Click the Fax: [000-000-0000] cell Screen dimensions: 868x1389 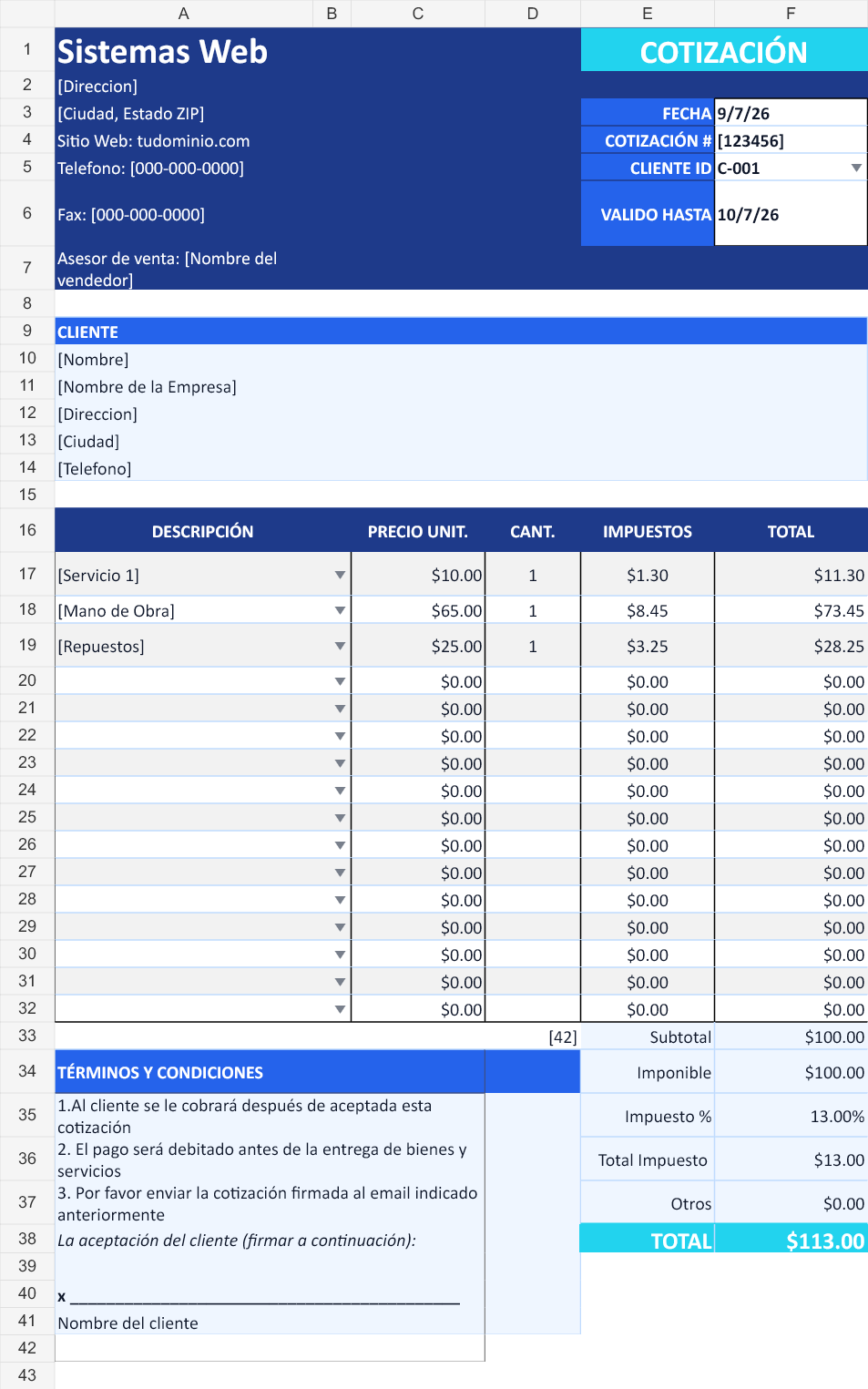(184, 214)
